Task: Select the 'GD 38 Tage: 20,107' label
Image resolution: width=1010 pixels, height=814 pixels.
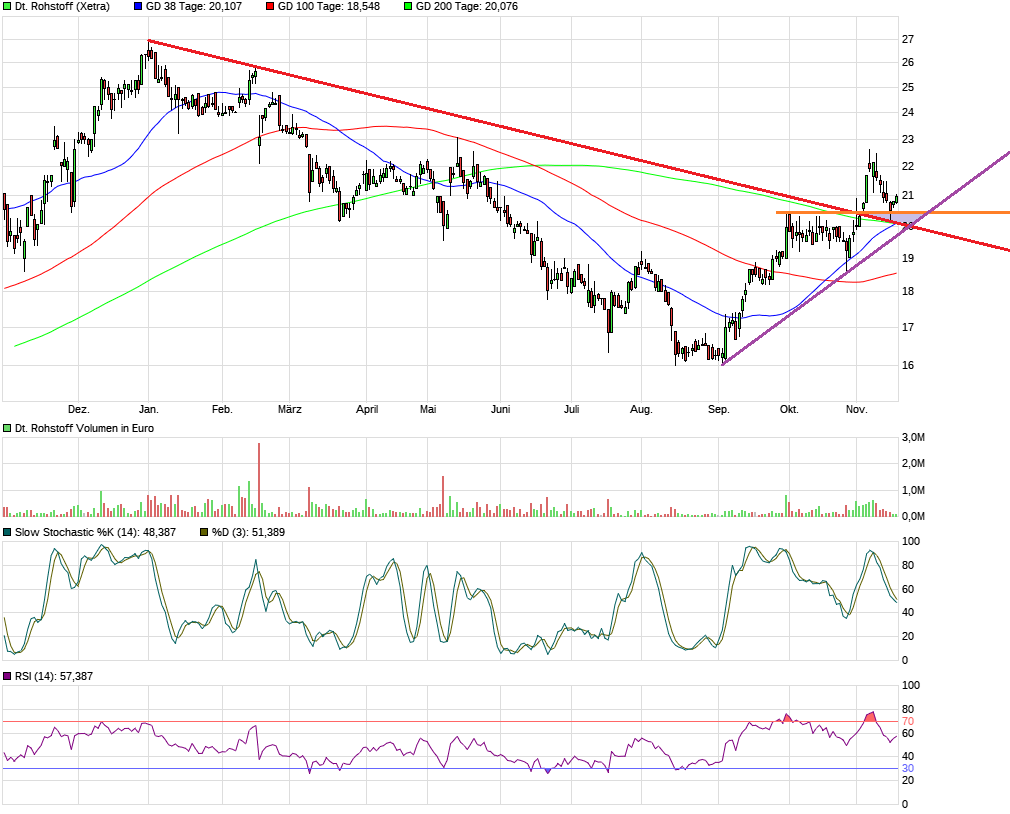Action: tap(194, 6)
